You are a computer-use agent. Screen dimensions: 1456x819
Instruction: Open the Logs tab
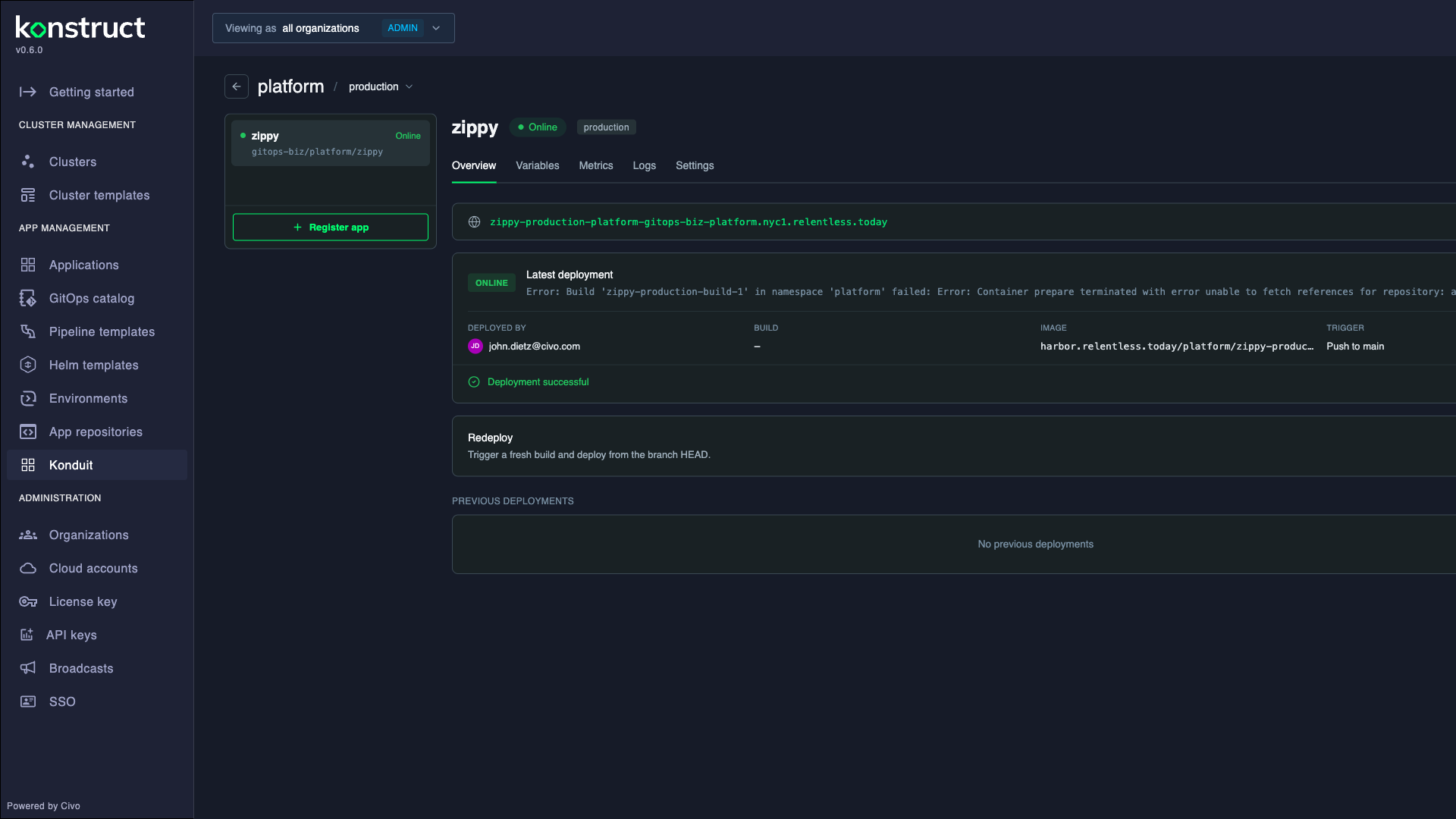point(645,166)
